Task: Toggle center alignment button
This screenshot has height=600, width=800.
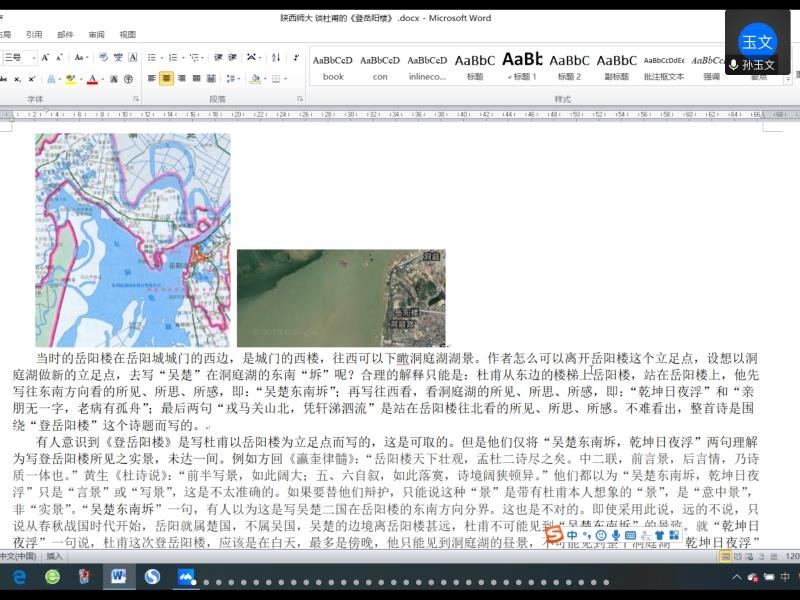Action: [167, 78]
